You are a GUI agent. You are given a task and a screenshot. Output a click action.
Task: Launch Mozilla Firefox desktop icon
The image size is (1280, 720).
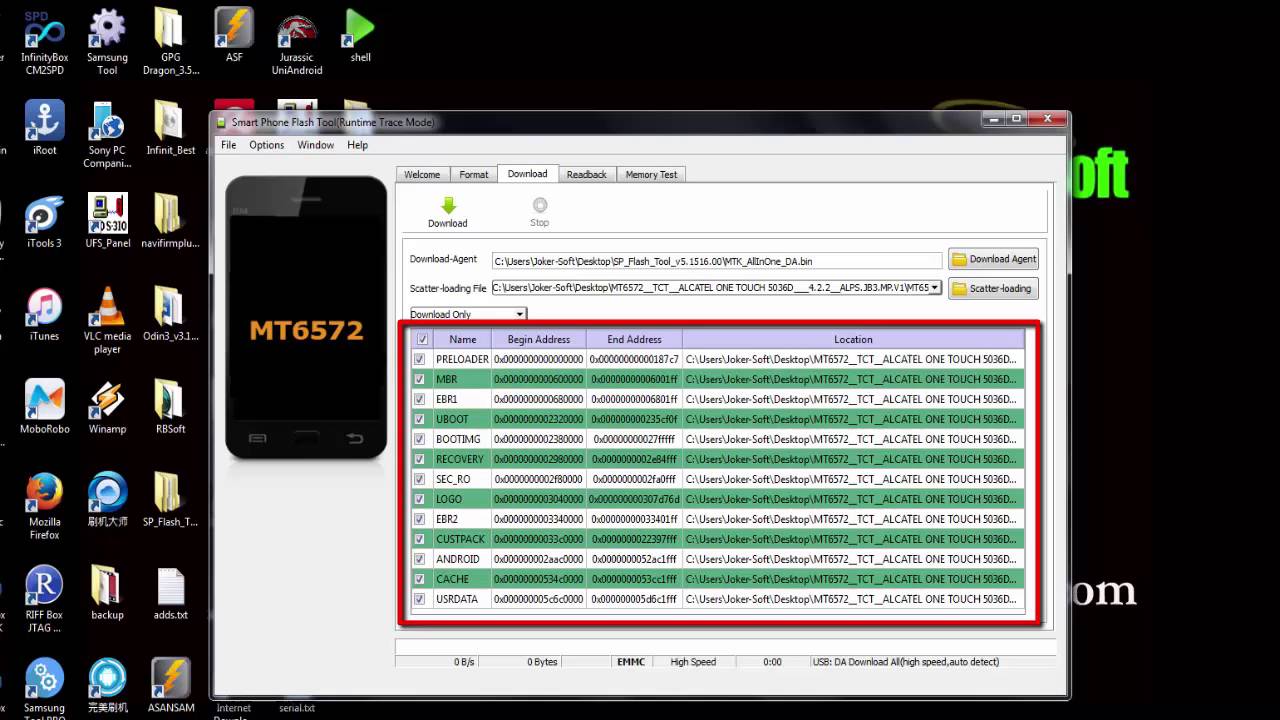44,507
